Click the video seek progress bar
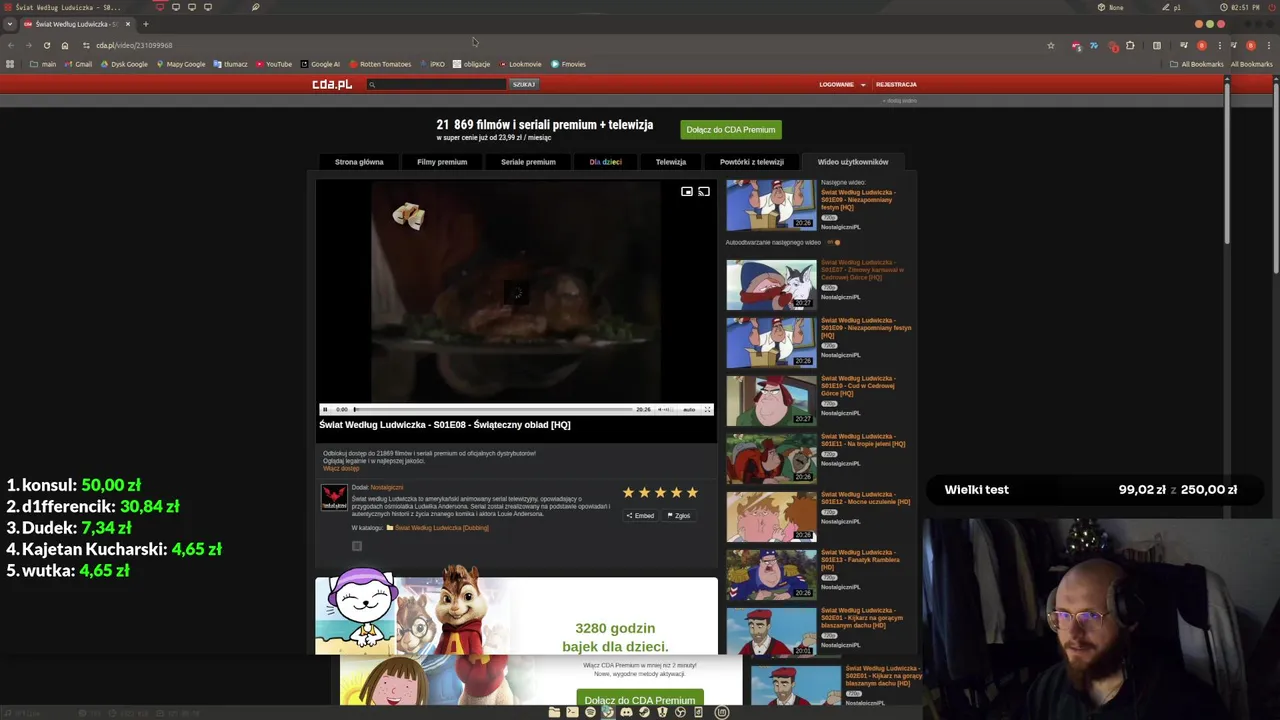This screenshot has width=1280, height=720. point(493,409)
